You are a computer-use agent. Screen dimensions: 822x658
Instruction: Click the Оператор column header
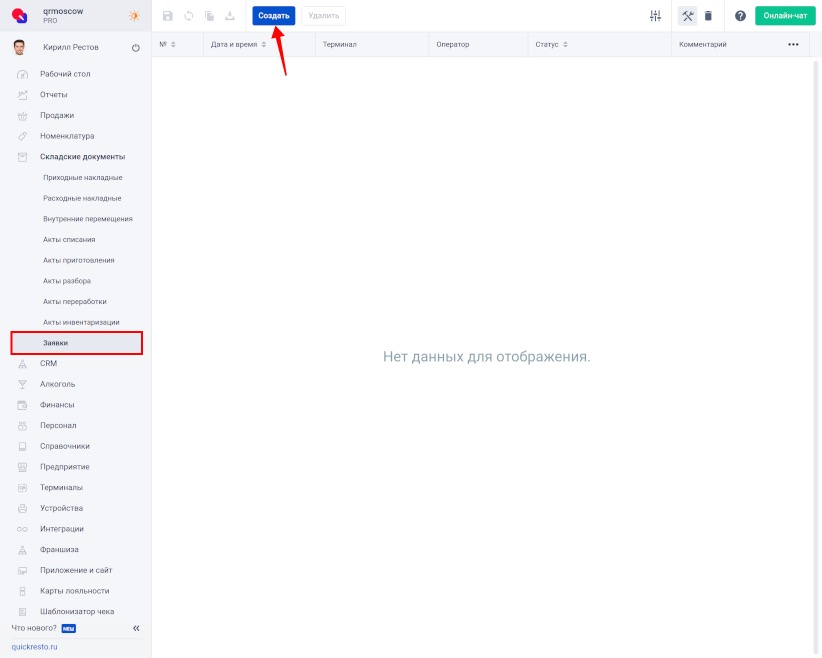(453, 45)
